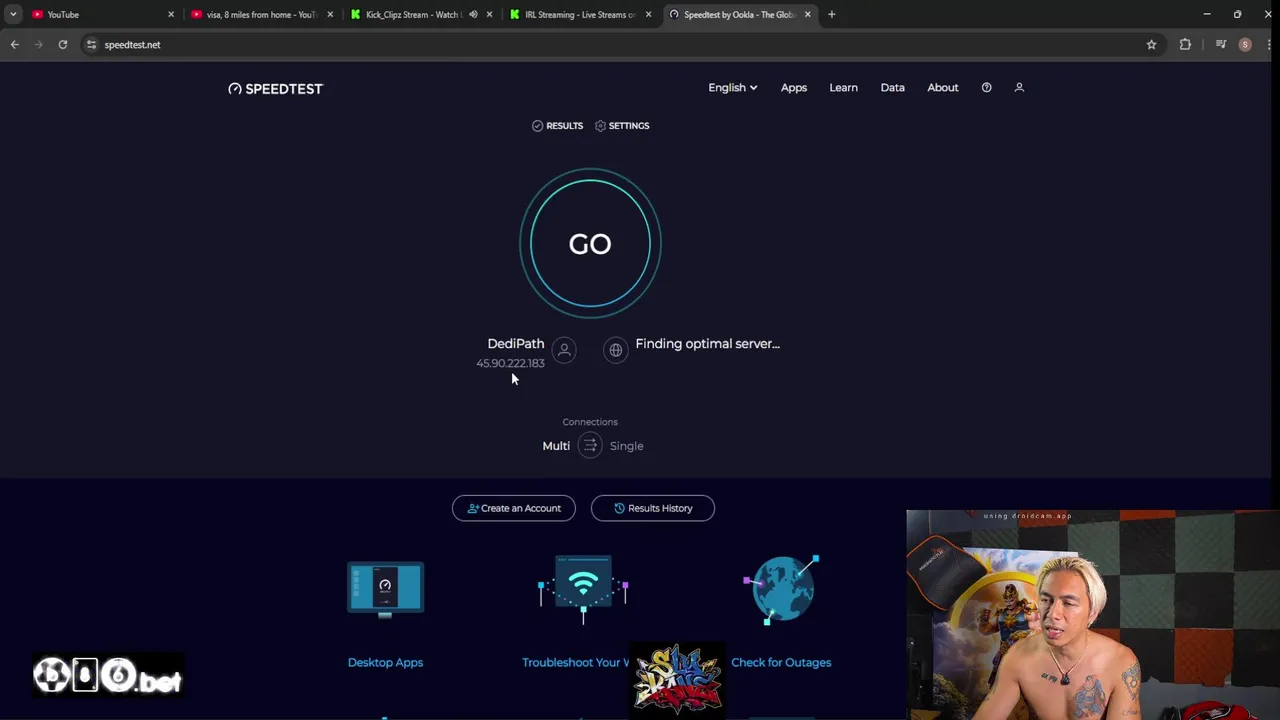
Task: View site information icon in address bar
Action: point(91,45)
